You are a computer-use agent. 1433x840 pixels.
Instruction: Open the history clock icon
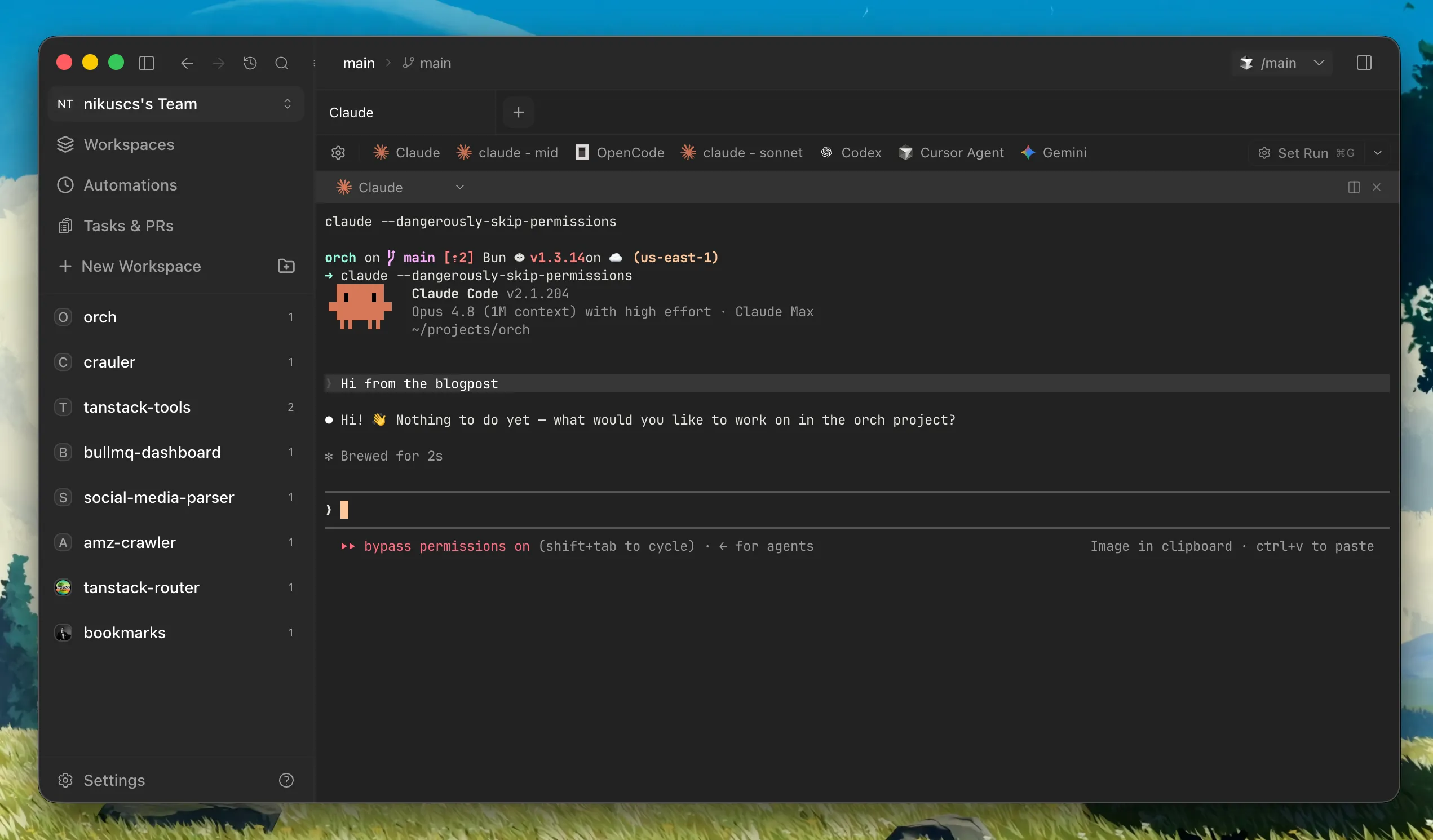click(x=250, y=63)
